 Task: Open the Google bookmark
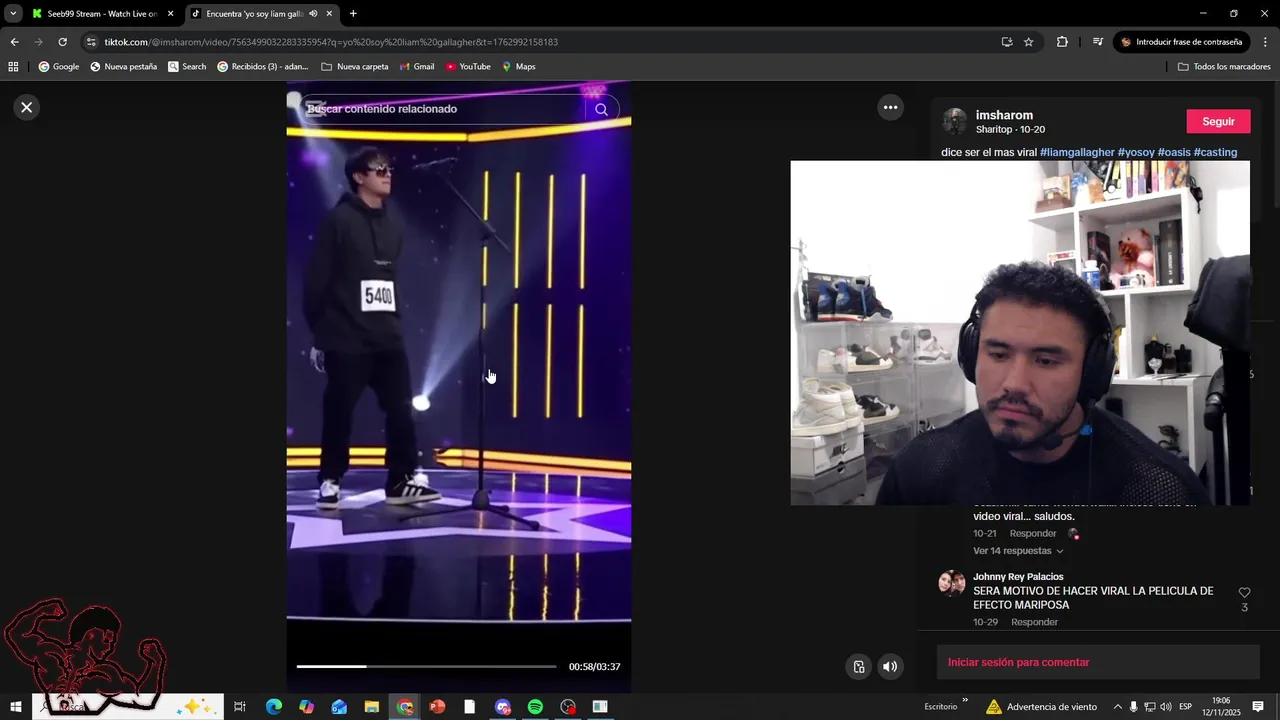coord(58,67)
